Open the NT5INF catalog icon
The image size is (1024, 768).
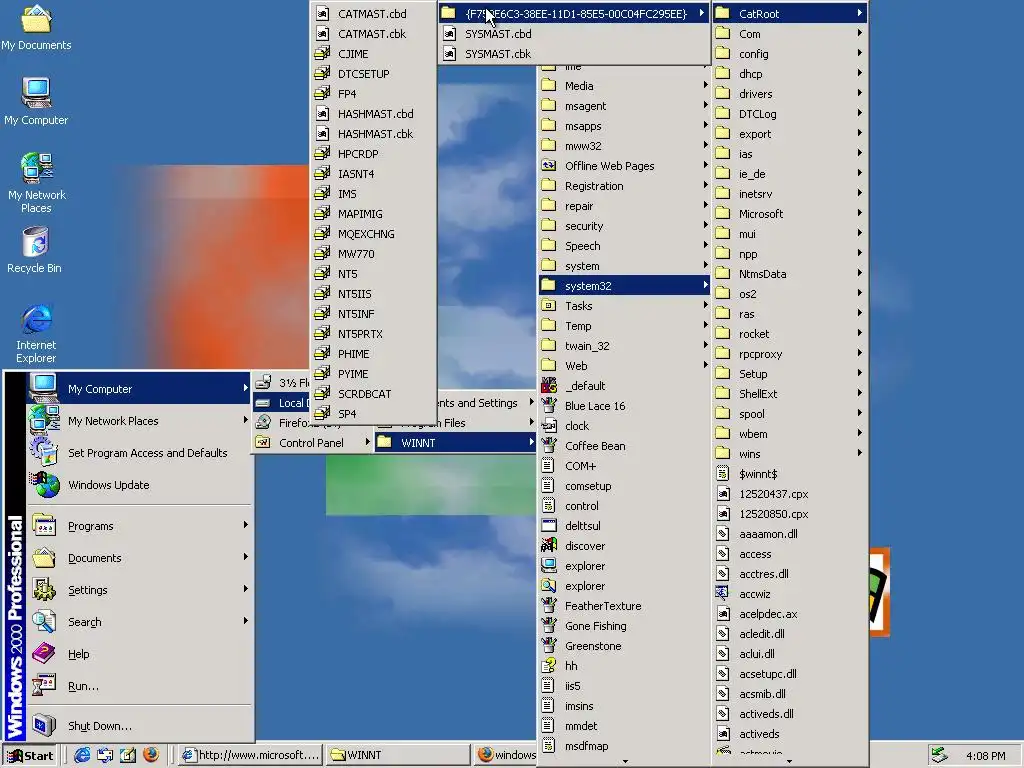322,313
